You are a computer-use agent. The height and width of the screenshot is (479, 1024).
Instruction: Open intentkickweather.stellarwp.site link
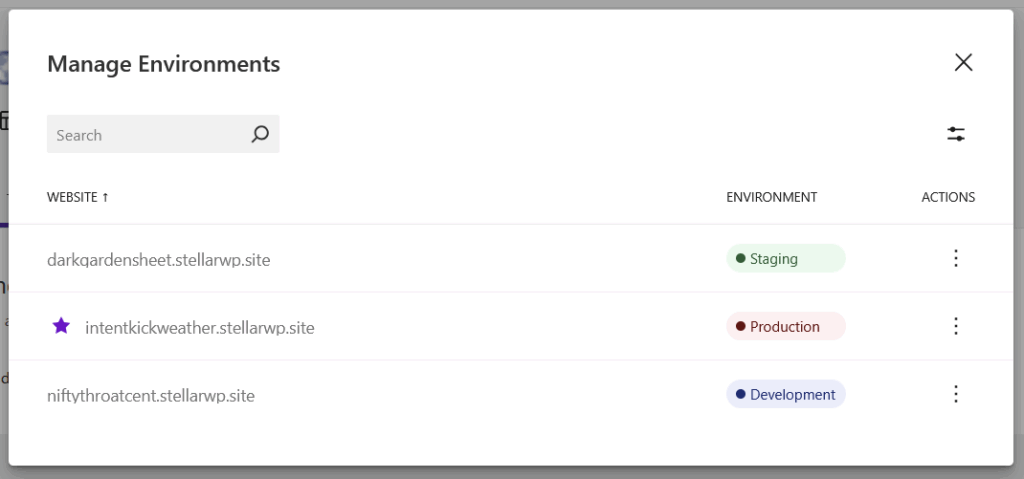(200, 327)
